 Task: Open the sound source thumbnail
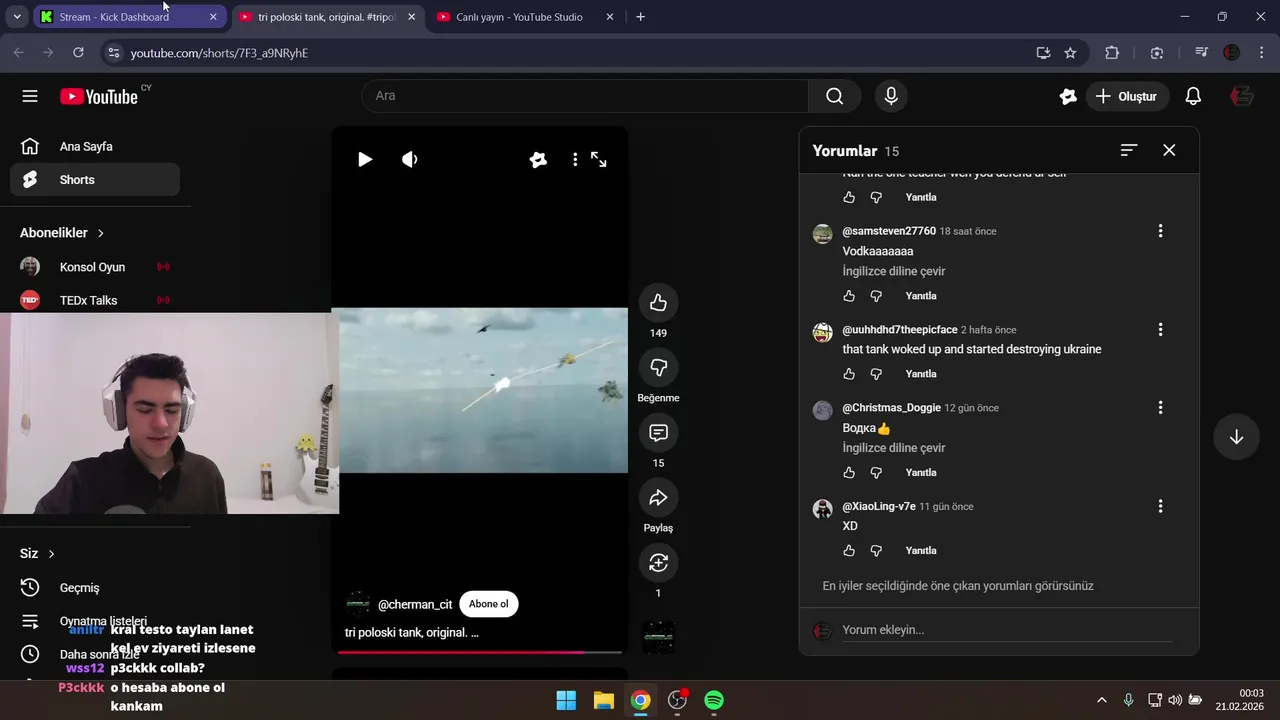658,637
